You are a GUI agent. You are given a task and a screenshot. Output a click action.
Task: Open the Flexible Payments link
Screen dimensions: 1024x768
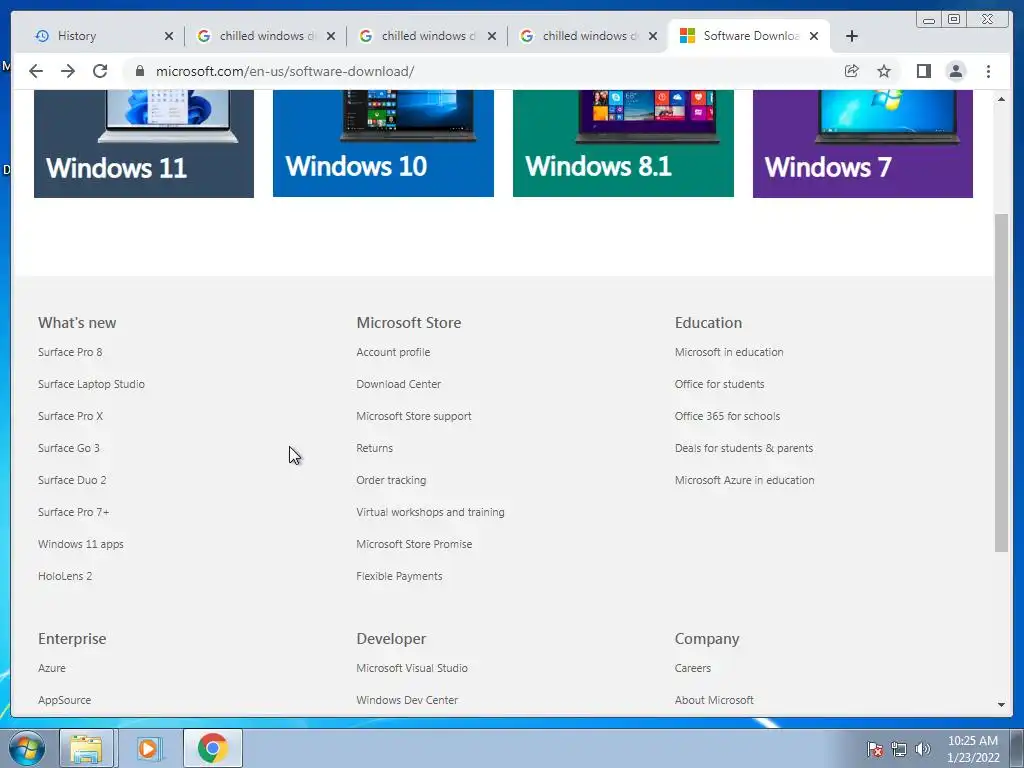(399, 576)
